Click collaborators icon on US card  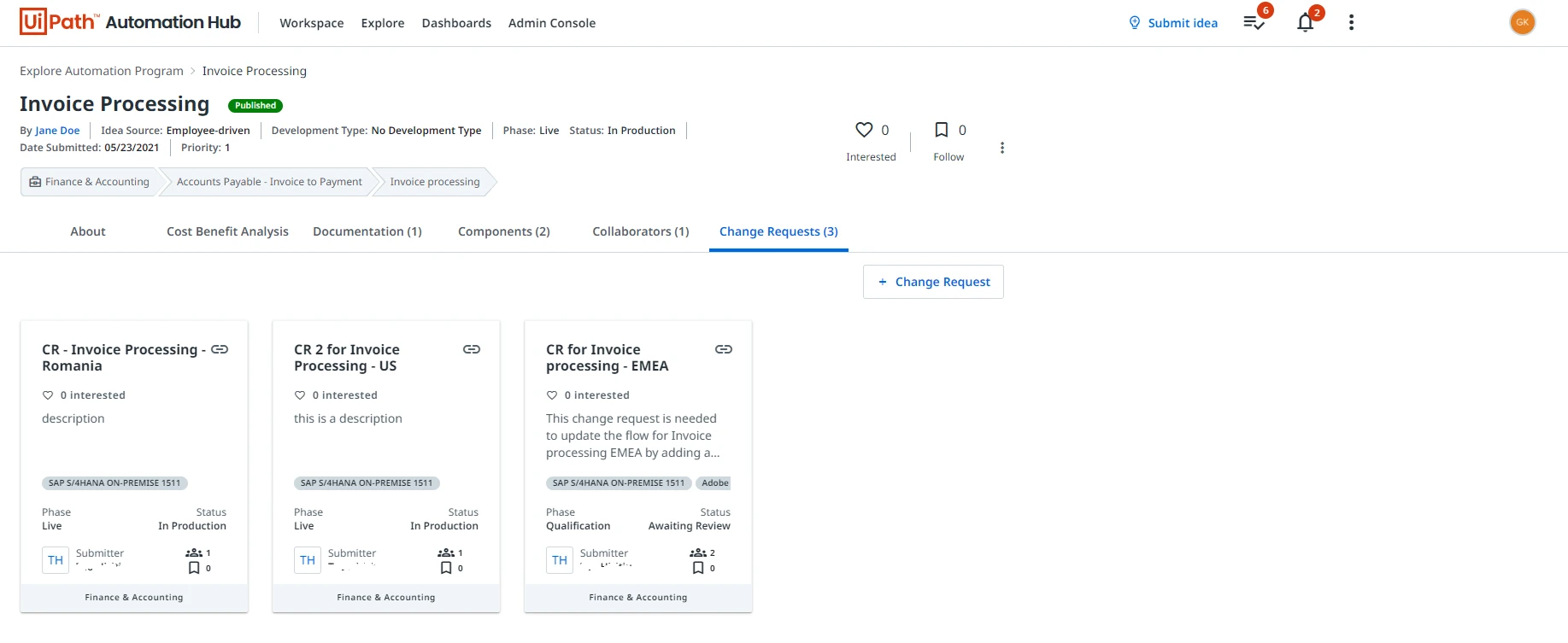(x=446, y=552)
